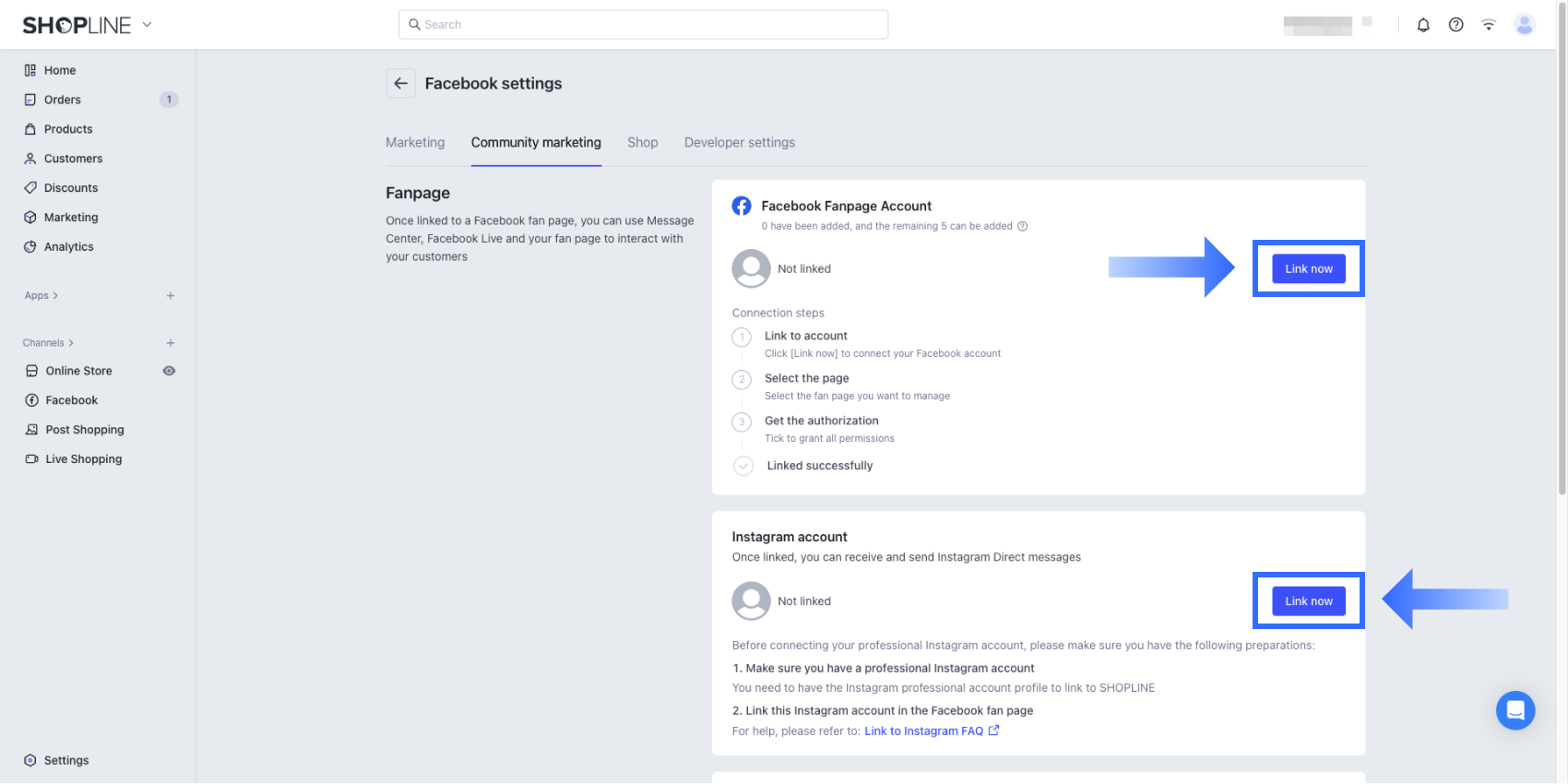Click the user avatar icon in header

1524,25
